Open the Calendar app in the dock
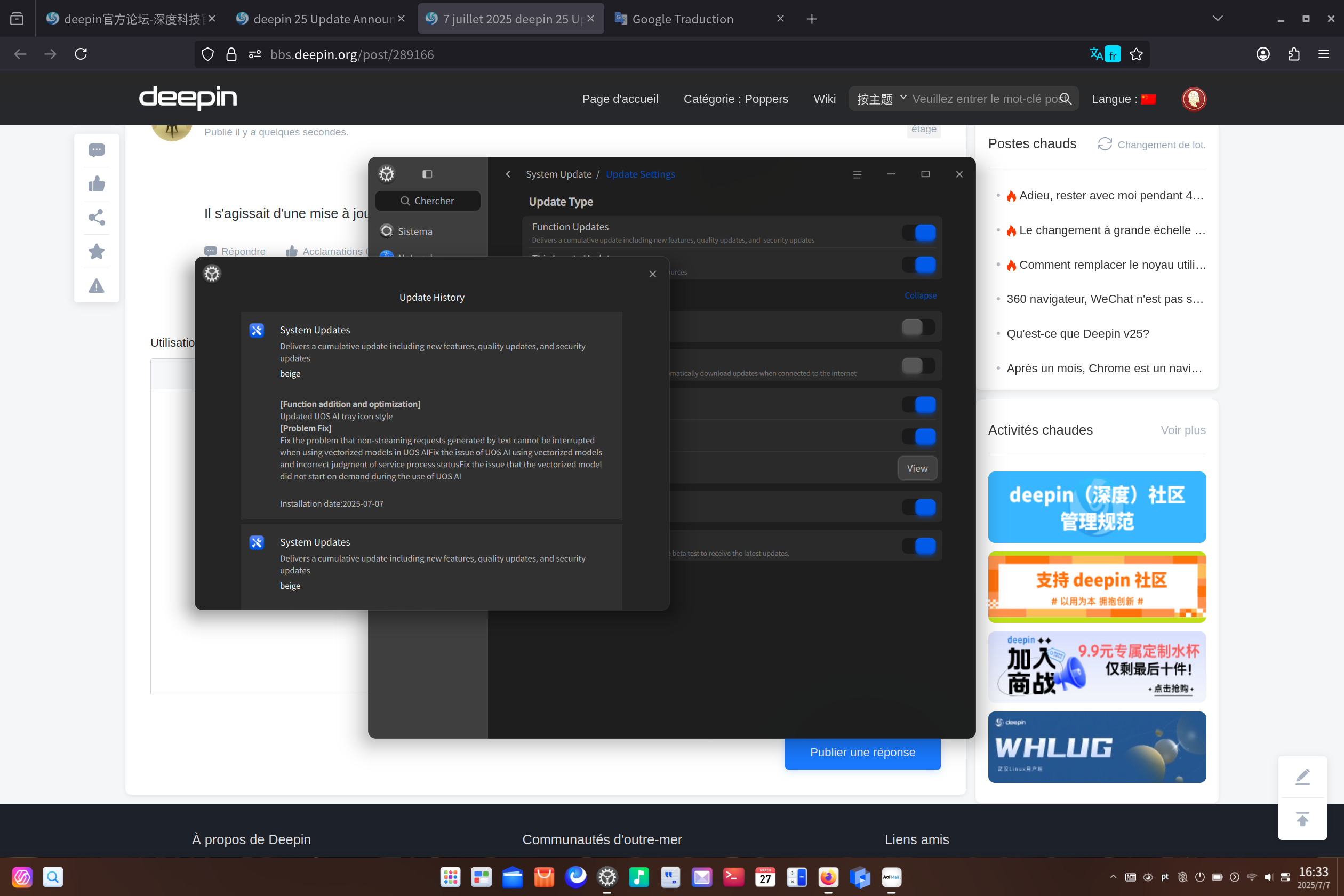 pyautogui.click(x=765, y=877)
